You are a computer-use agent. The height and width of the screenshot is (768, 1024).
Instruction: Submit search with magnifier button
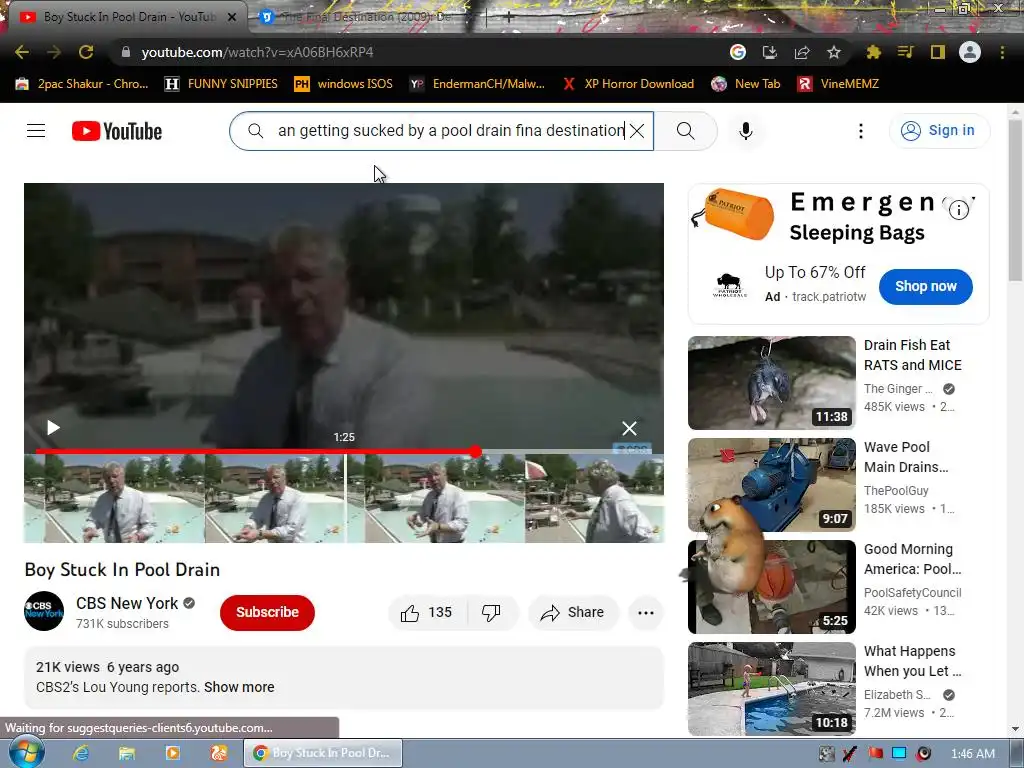[x=686, y=131]
